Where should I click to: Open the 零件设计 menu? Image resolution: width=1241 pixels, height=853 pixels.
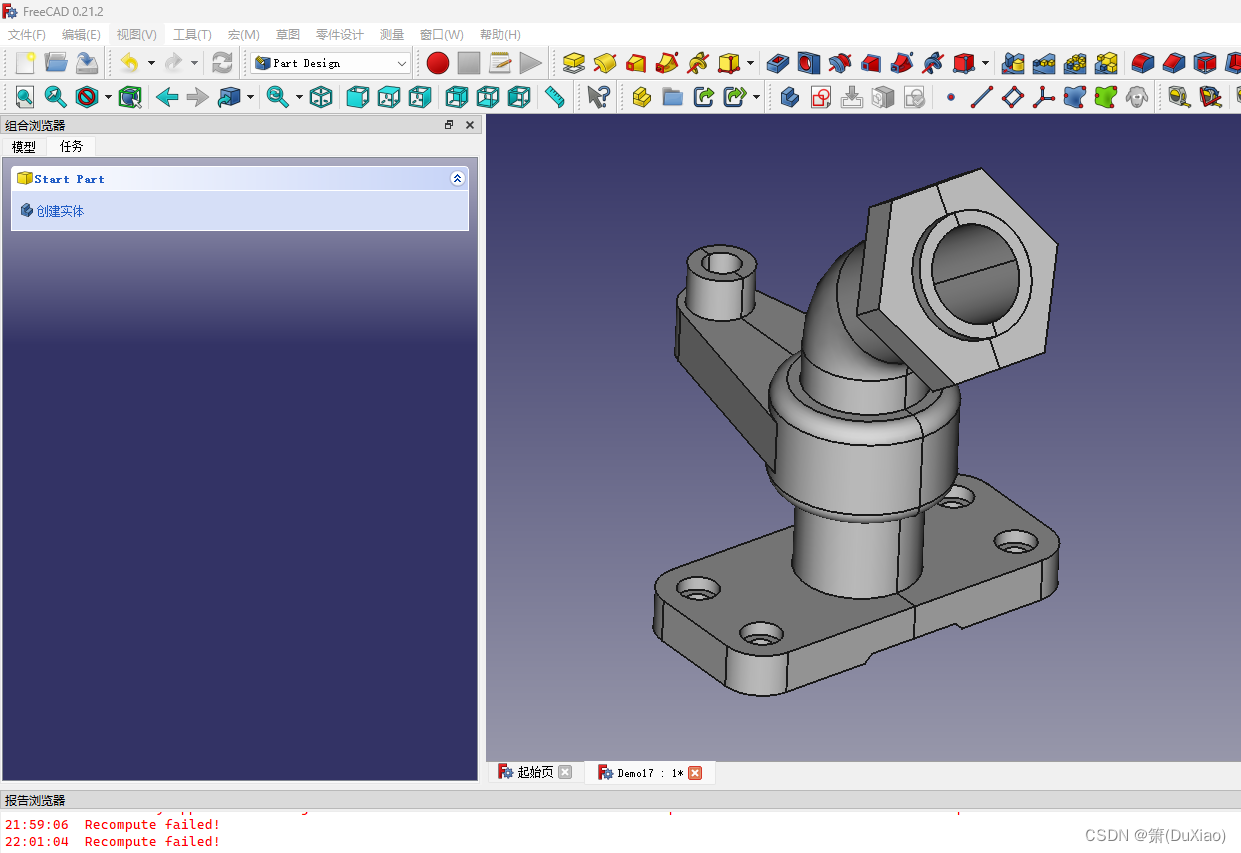pyautogui.click(x=339, y=35)
